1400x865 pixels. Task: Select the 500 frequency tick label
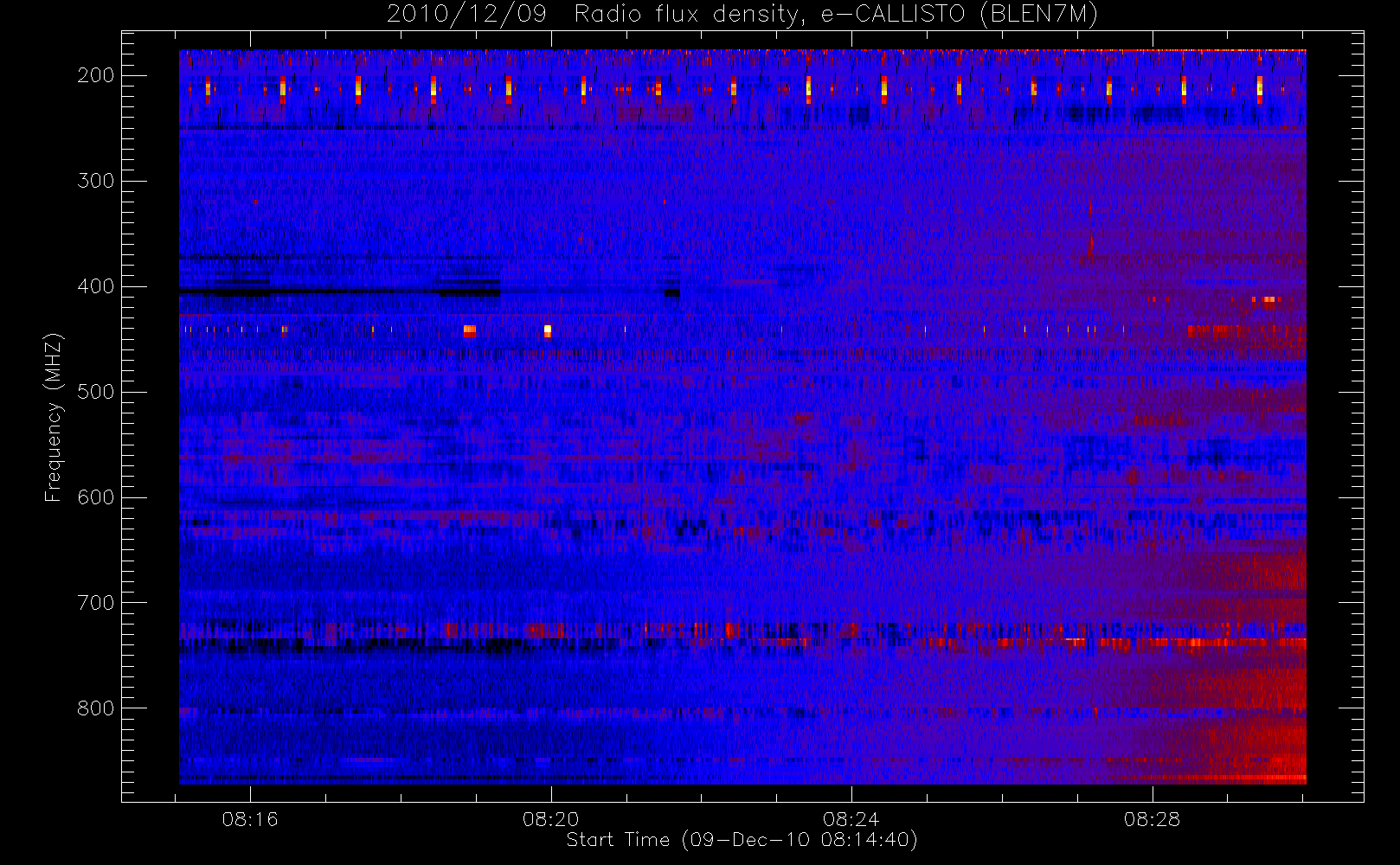click(96, 392)
